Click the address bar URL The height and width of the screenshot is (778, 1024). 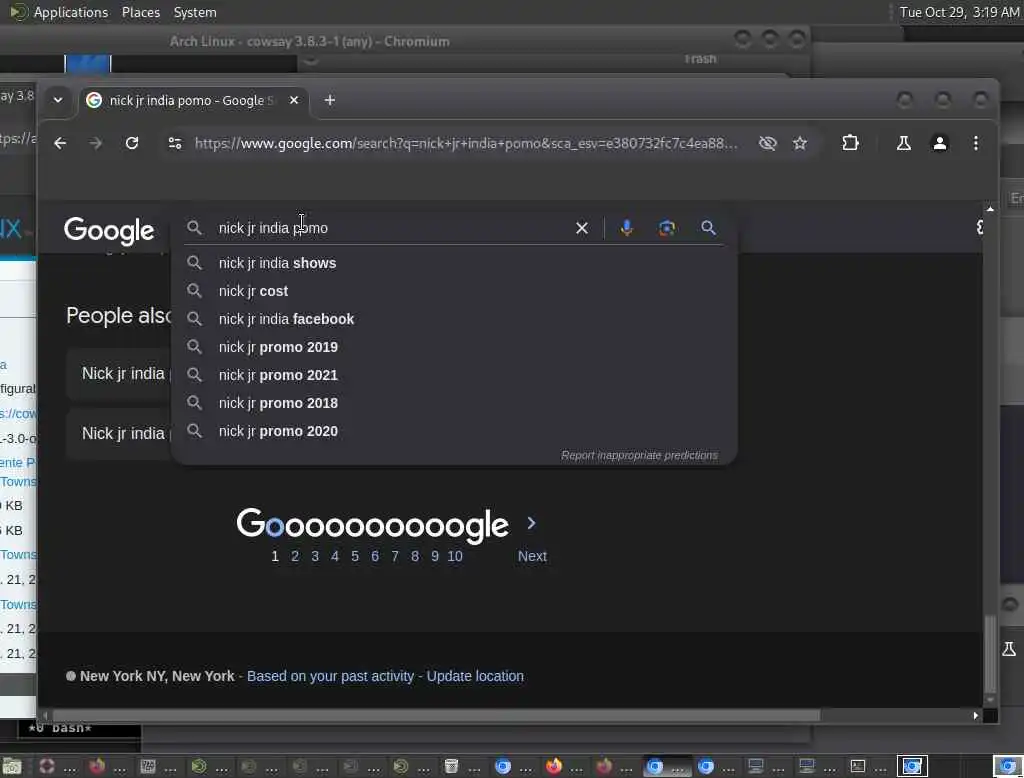pos(466,143)
